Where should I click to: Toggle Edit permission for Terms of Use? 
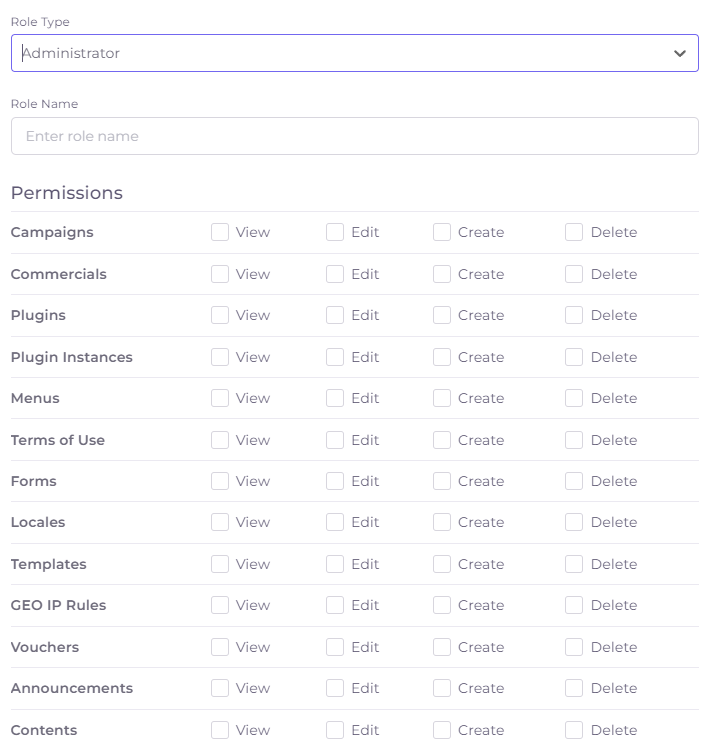[335, 440]
